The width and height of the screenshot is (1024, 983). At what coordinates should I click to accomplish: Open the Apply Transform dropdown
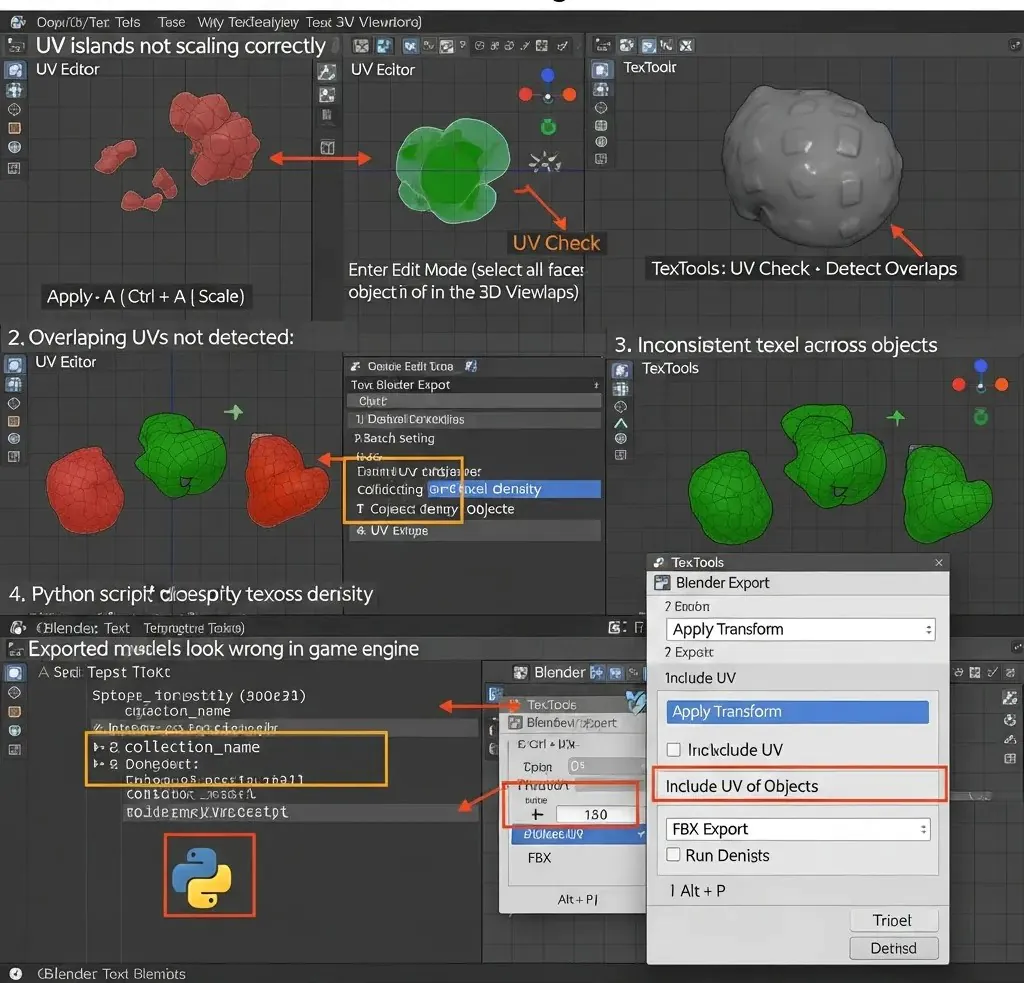coord(799,629)
